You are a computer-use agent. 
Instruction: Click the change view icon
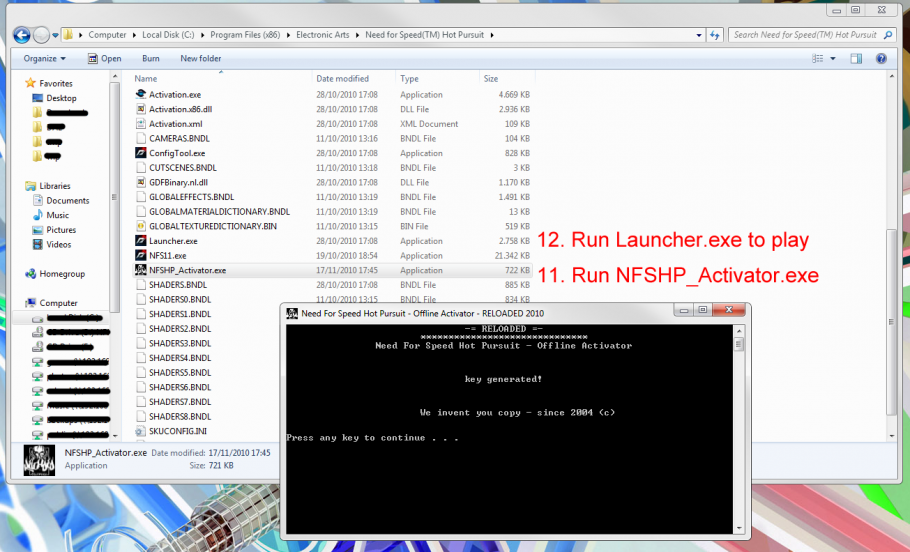(817, 59)
